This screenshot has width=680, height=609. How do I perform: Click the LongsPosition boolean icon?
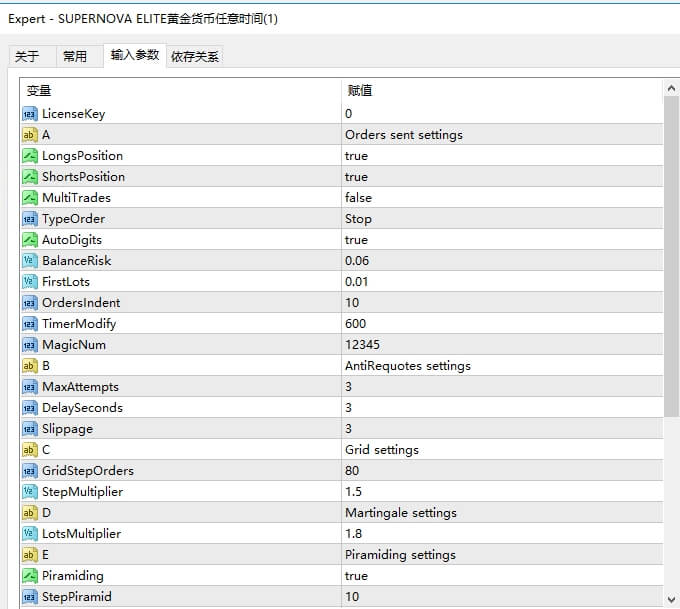pyautogui.click(x=29, y=156)
